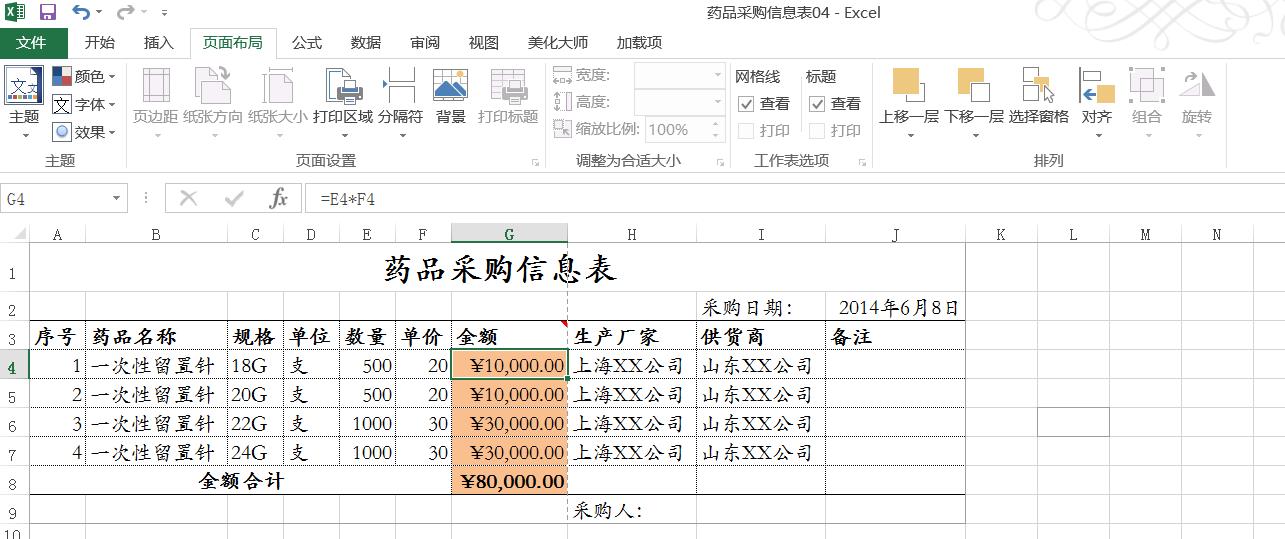
Task: Open the Width (宽度) dropdown
Action: coord(717,75)
